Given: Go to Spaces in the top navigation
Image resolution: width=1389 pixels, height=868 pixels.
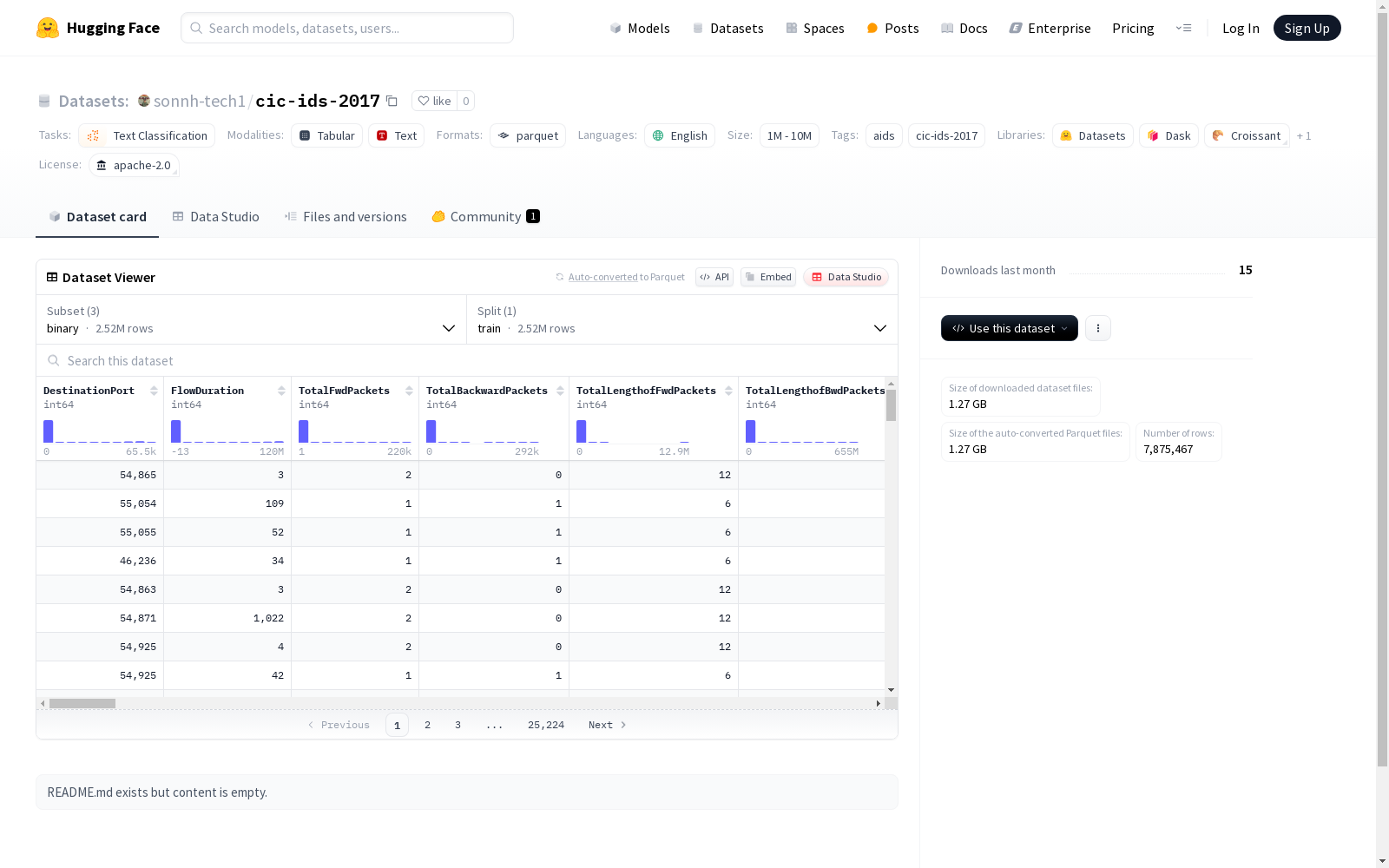Looking at the screenshot, I should (815, 28).
